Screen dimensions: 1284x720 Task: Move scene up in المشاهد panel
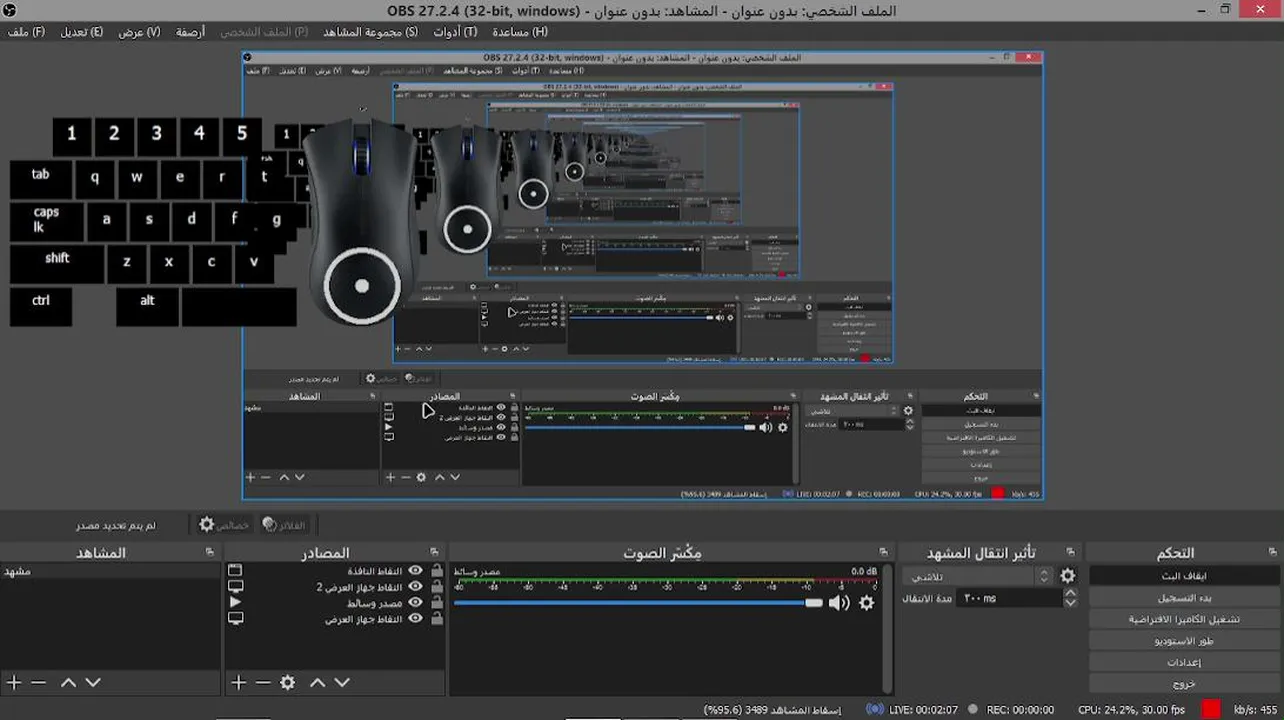68,683
